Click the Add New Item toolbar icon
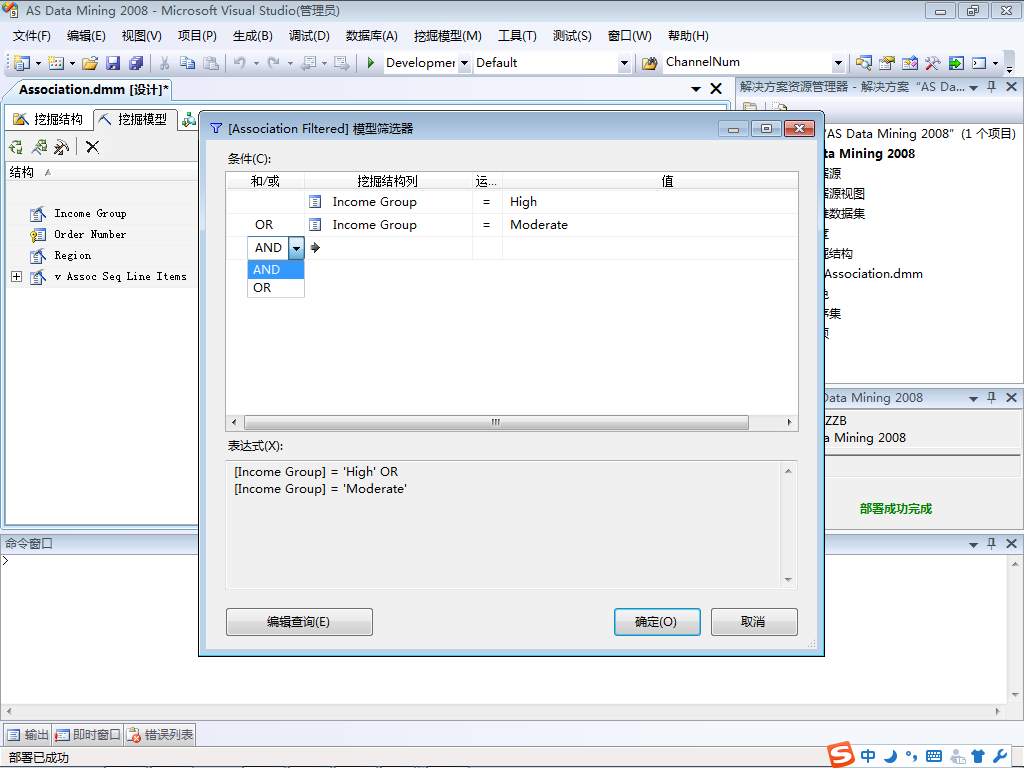 pyautogui.click(x=56, y=63)
